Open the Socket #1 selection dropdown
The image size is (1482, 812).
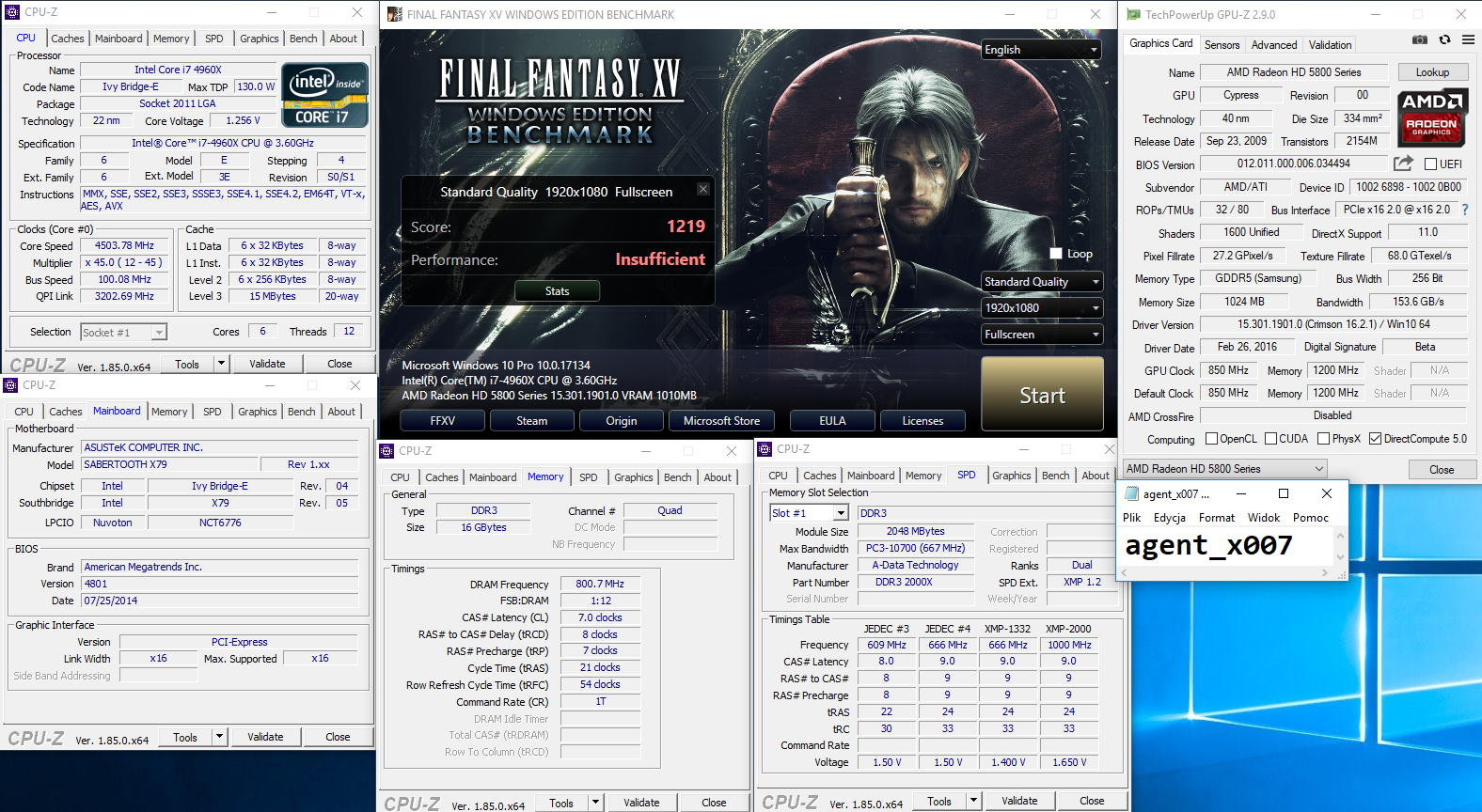click(123, 333)
